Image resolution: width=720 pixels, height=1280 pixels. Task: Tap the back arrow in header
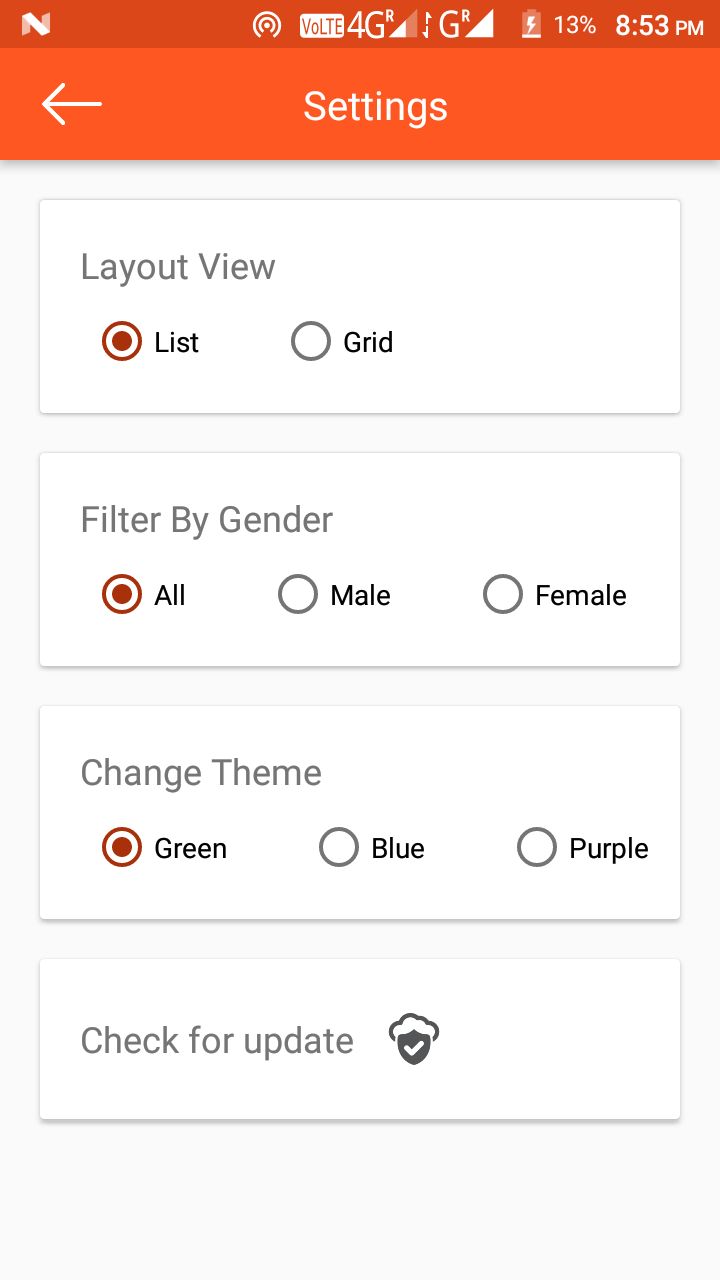click(71, 104)
